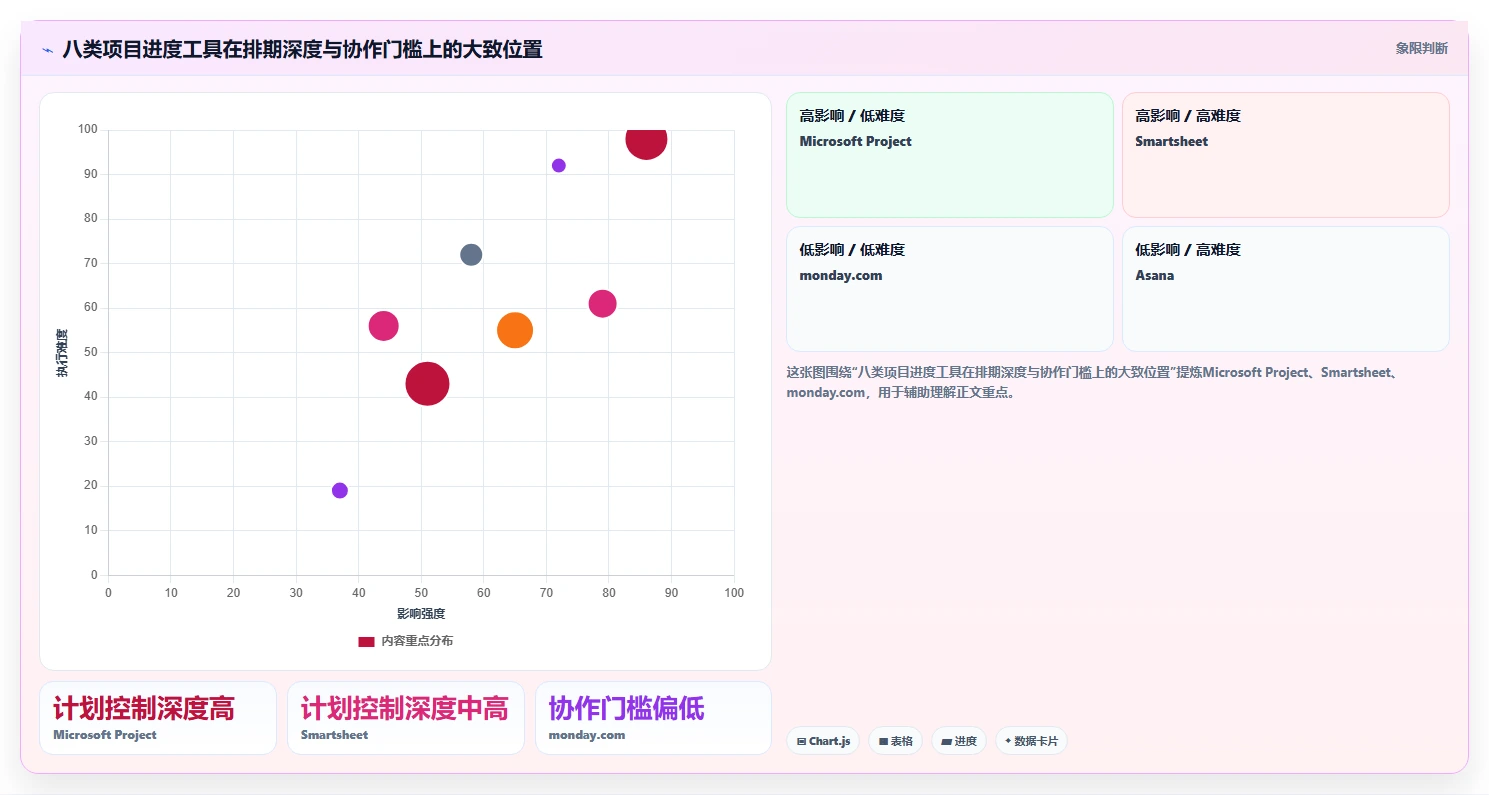This screenshot has height=795, width=1489.
Task: Click the 进度 tag chip
Action: [959, 741]
